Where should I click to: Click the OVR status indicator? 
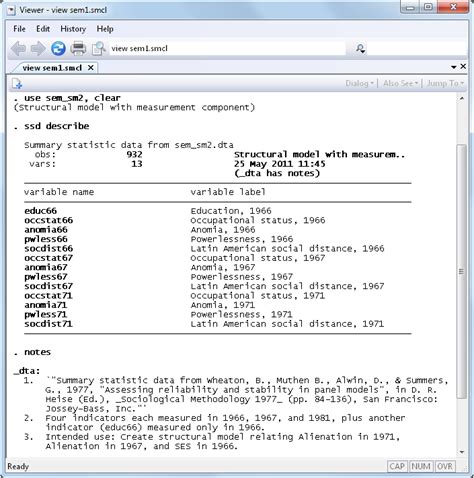tap(445, 466)
